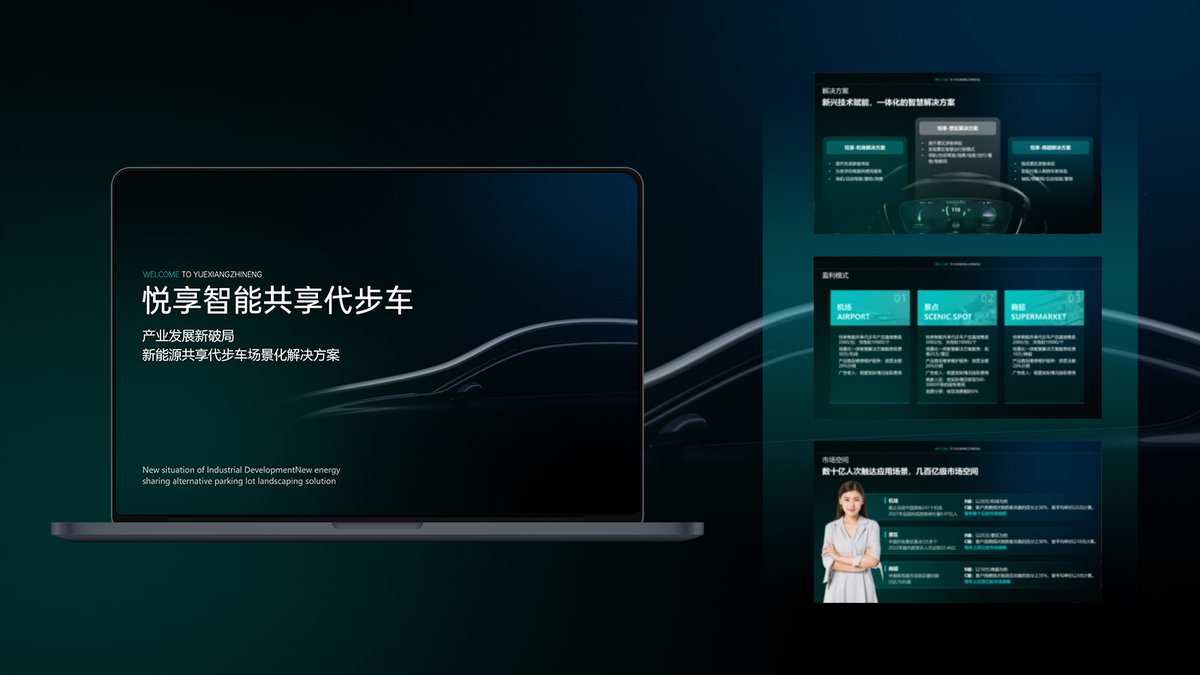Click the English text 'New situation of Industrial Development'
The height and width of the screenshot is (675, 1200).
tap(219, 469)
